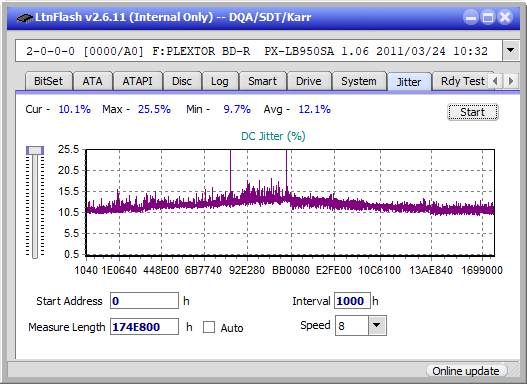Open the Smart tab
527x384 pixels.
262,81
